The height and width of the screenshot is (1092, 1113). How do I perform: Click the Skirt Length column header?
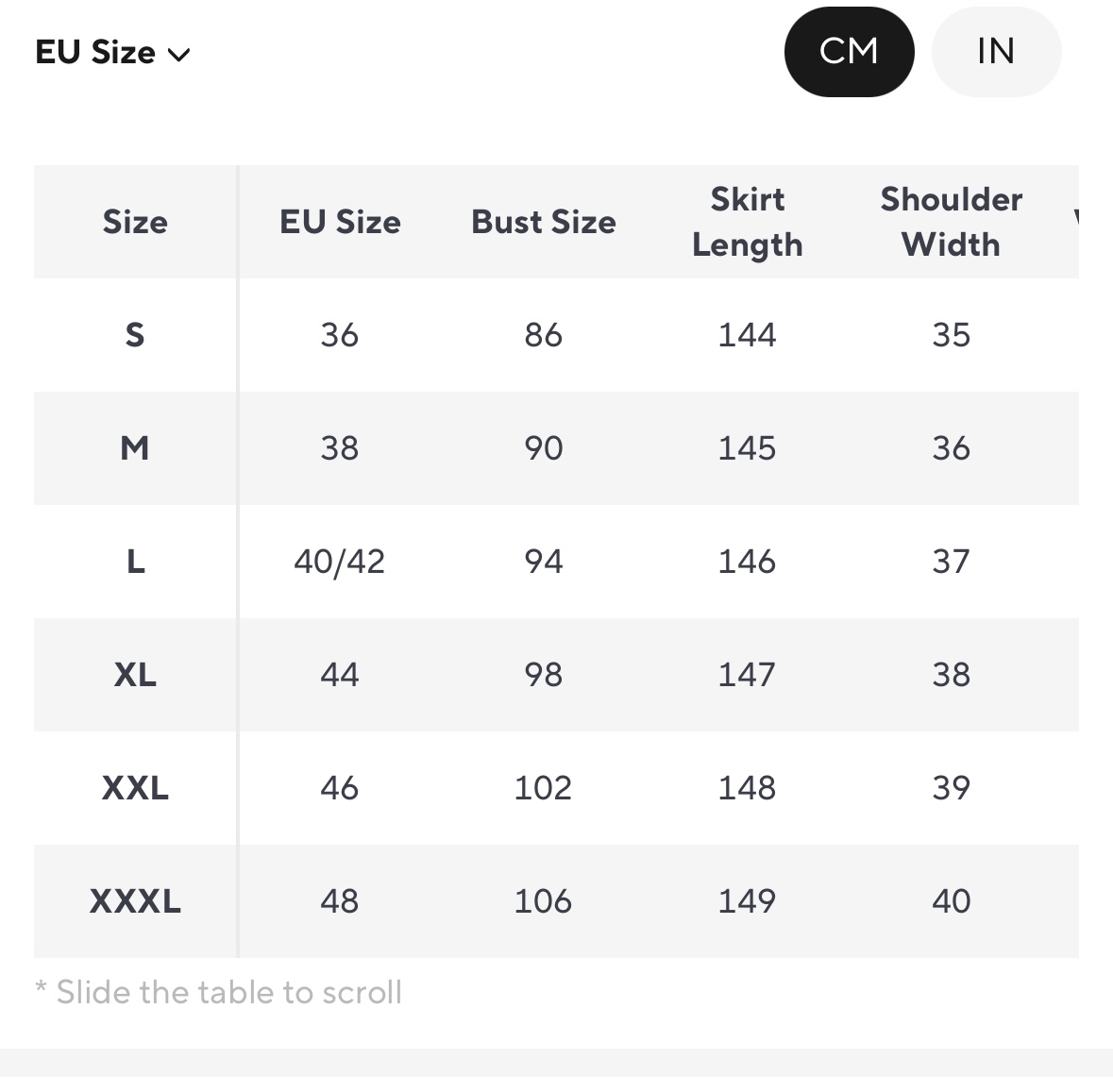pos(747,222)
